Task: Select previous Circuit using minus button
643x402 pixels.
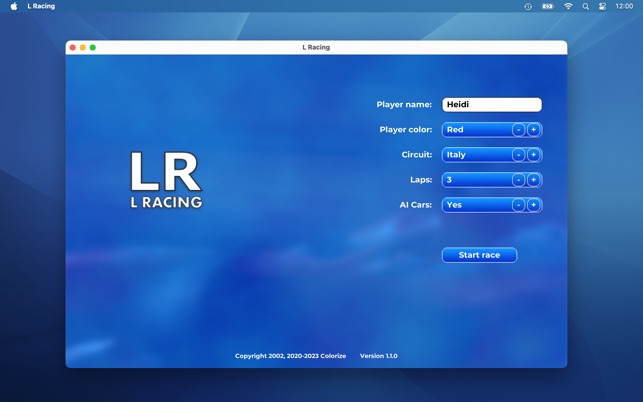Action: point(518,155)
